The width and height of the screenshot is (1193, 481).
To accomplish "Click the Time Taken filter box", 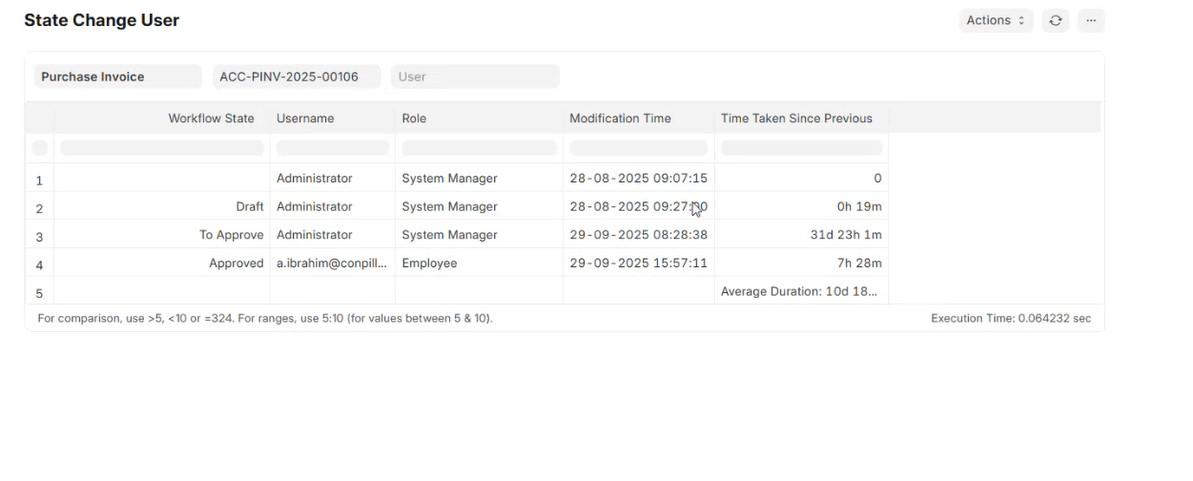I will pyautogui.click(x=801, y=148).
